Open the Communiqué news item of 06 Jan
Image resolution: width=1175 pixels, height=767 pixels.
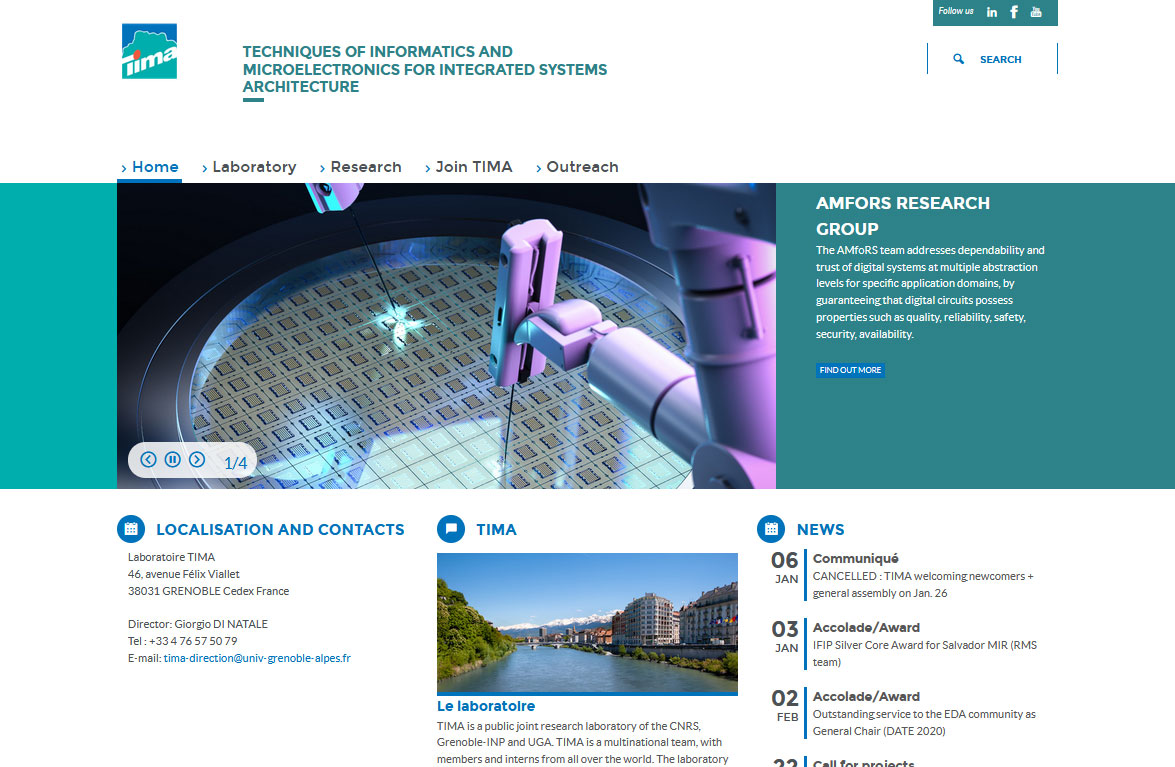click(x=855, y=559)
